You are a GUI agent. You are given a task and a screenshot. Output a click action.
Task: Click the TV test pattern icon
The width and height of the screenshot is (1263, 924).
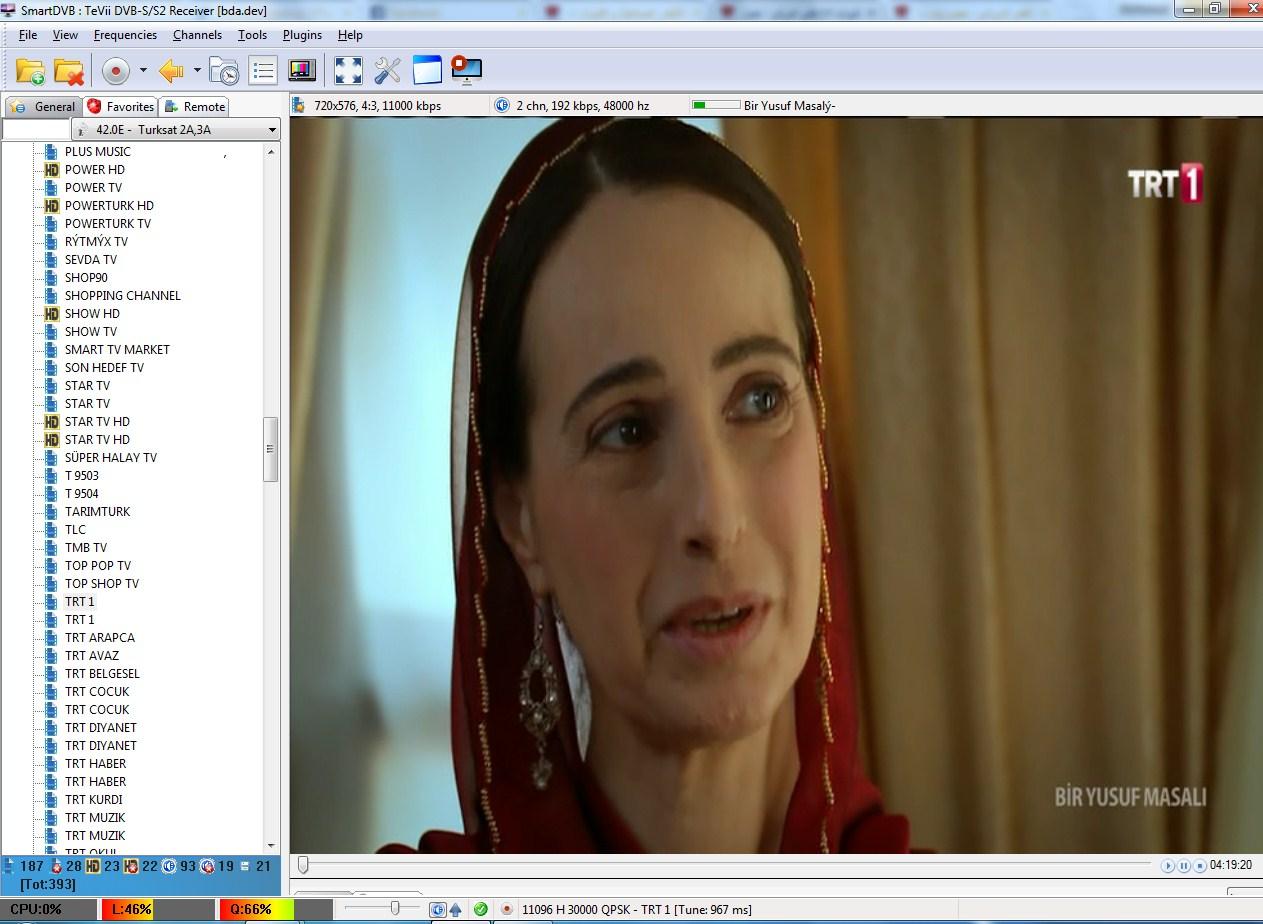pos(302,71)
